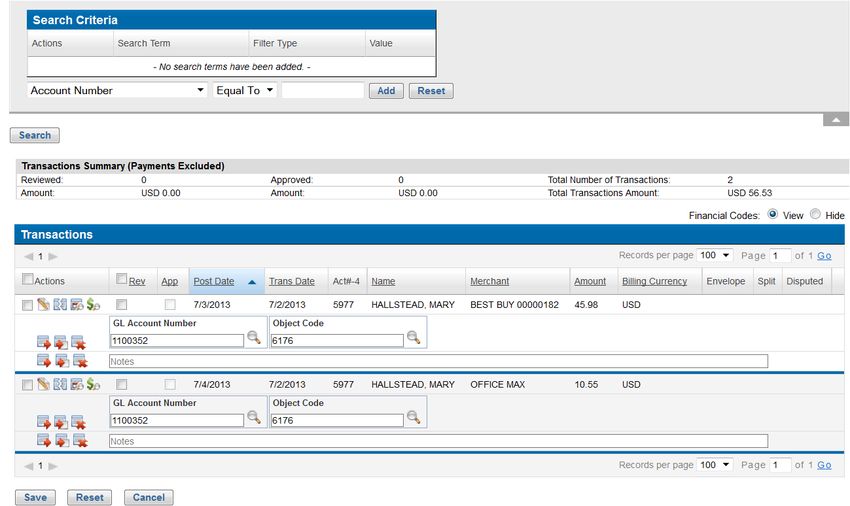The width and height of the screenshot is (850, 506).
Task: Open GL Account Number magnifier lookup for OFFICE MAX
Action: point(254,417)
